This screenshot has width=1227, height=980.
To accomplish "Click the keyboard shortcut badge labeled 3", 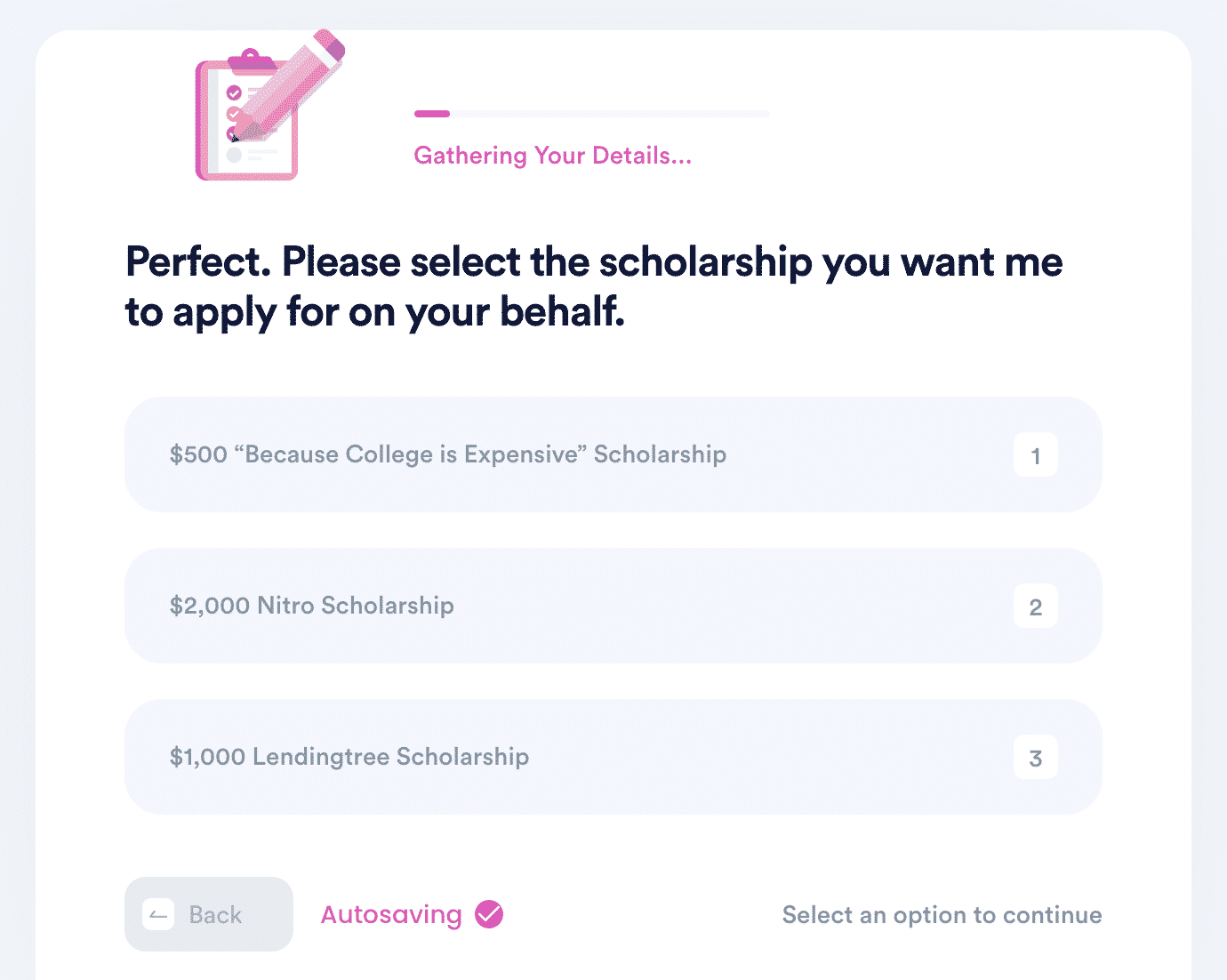I will [1035, 757].
